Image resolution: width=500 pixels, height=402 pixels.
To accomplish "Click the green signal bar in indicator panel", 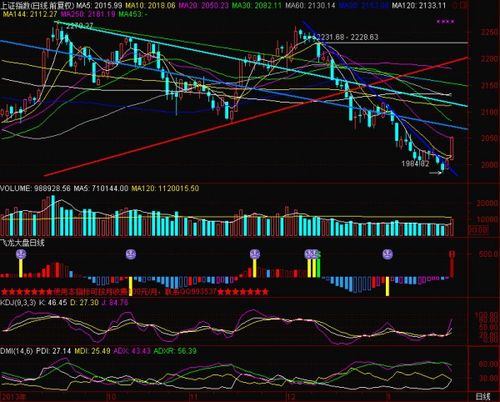I will click(318, 268).
